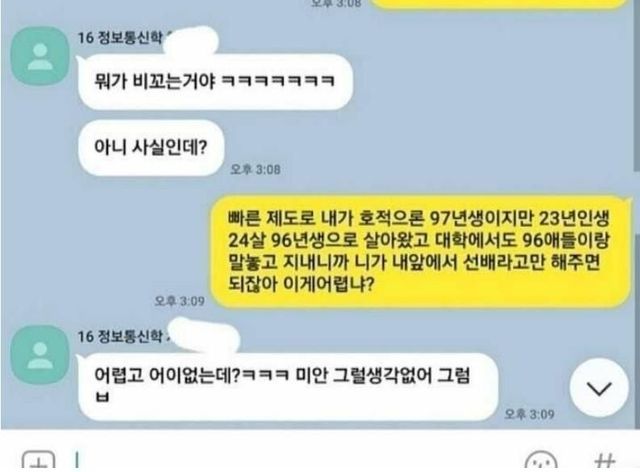Image resolution: width=640 pixels, height=472 pixels.
Task: Open the upper sender's profile avatar
Action: 40,56
